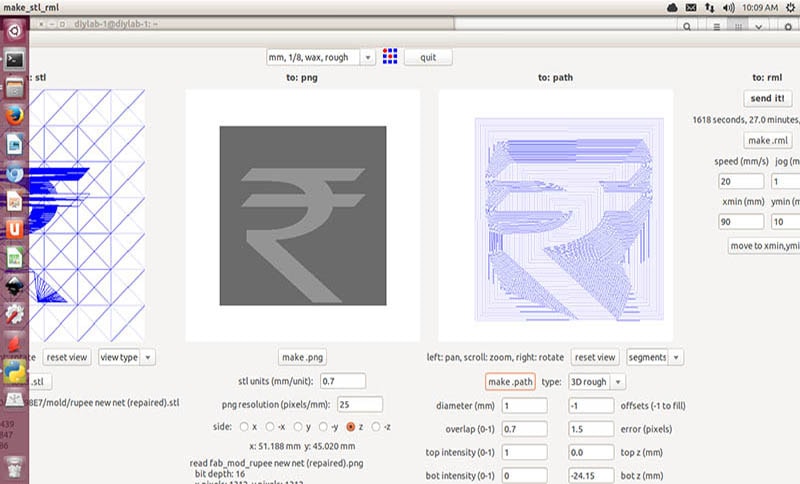Open the Trash in the dock

coord(14,467)
